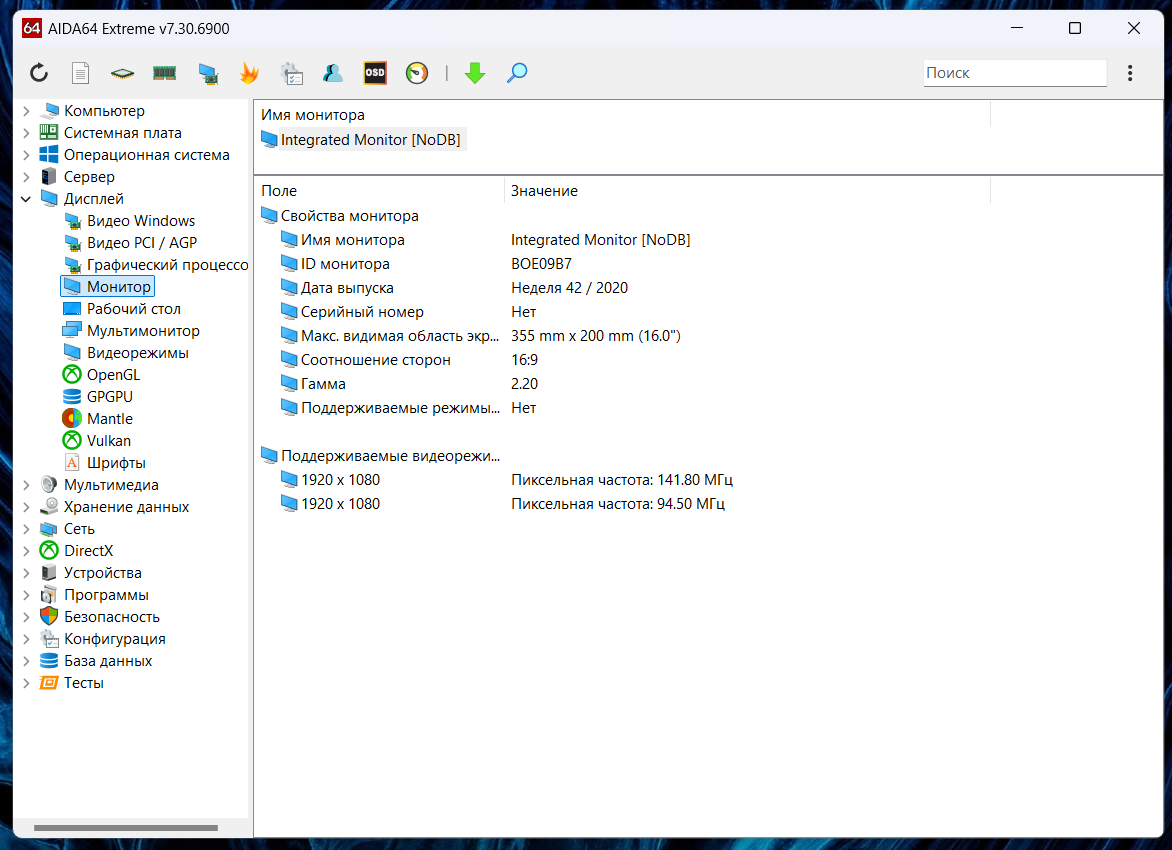The width and height of the screenshot is (1172, 850).
Task: Launch the flame stability test icon
Action: click(250, 73)
